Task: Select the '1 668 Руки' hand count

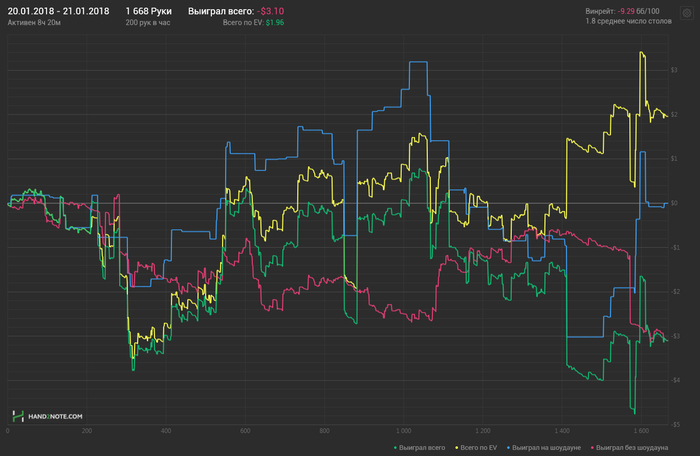Action: click(x=149, y=11)
